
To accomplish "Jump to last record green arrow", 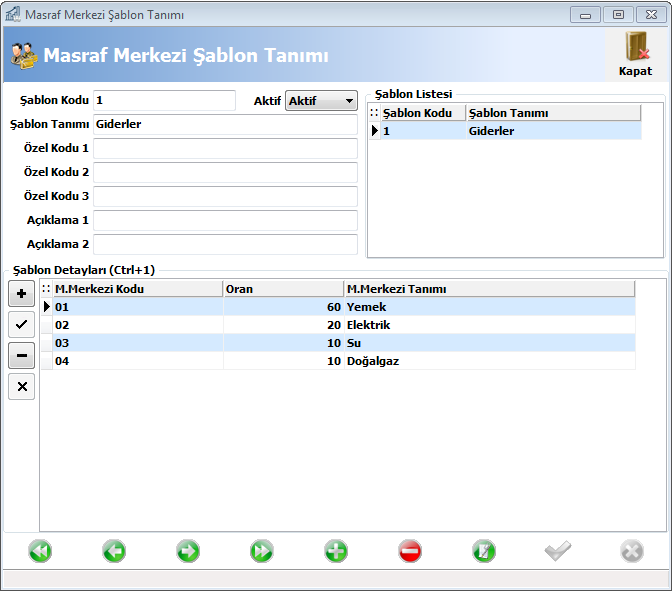I will point(262,551).
